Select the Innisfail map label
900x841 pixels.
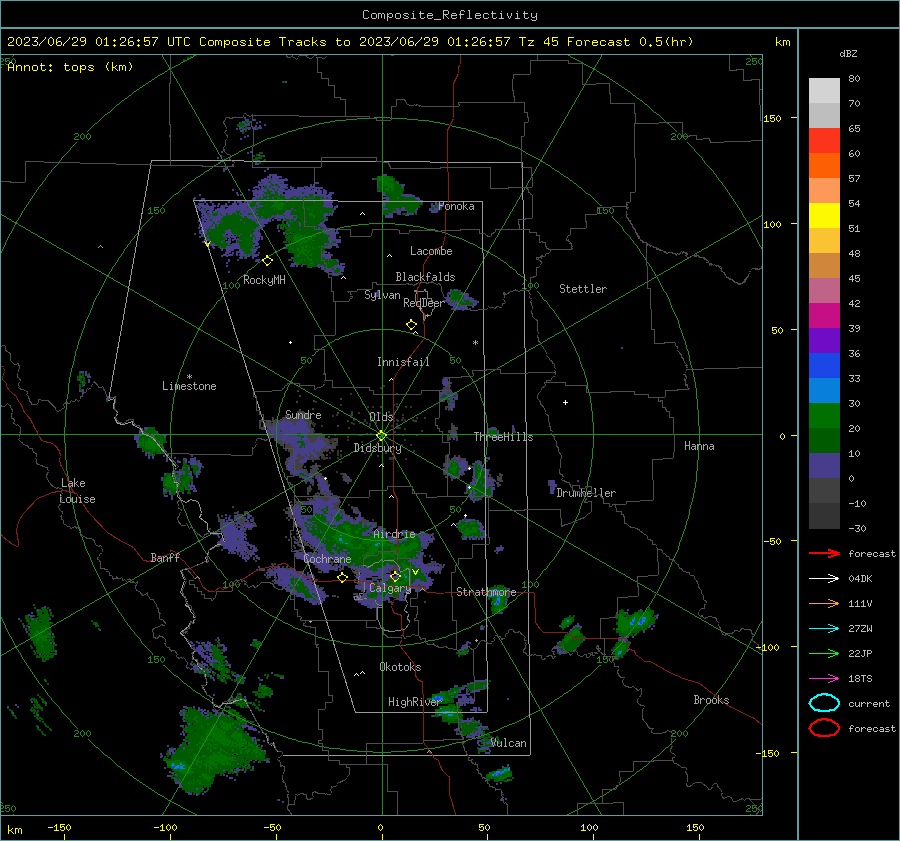coord(403,362)
